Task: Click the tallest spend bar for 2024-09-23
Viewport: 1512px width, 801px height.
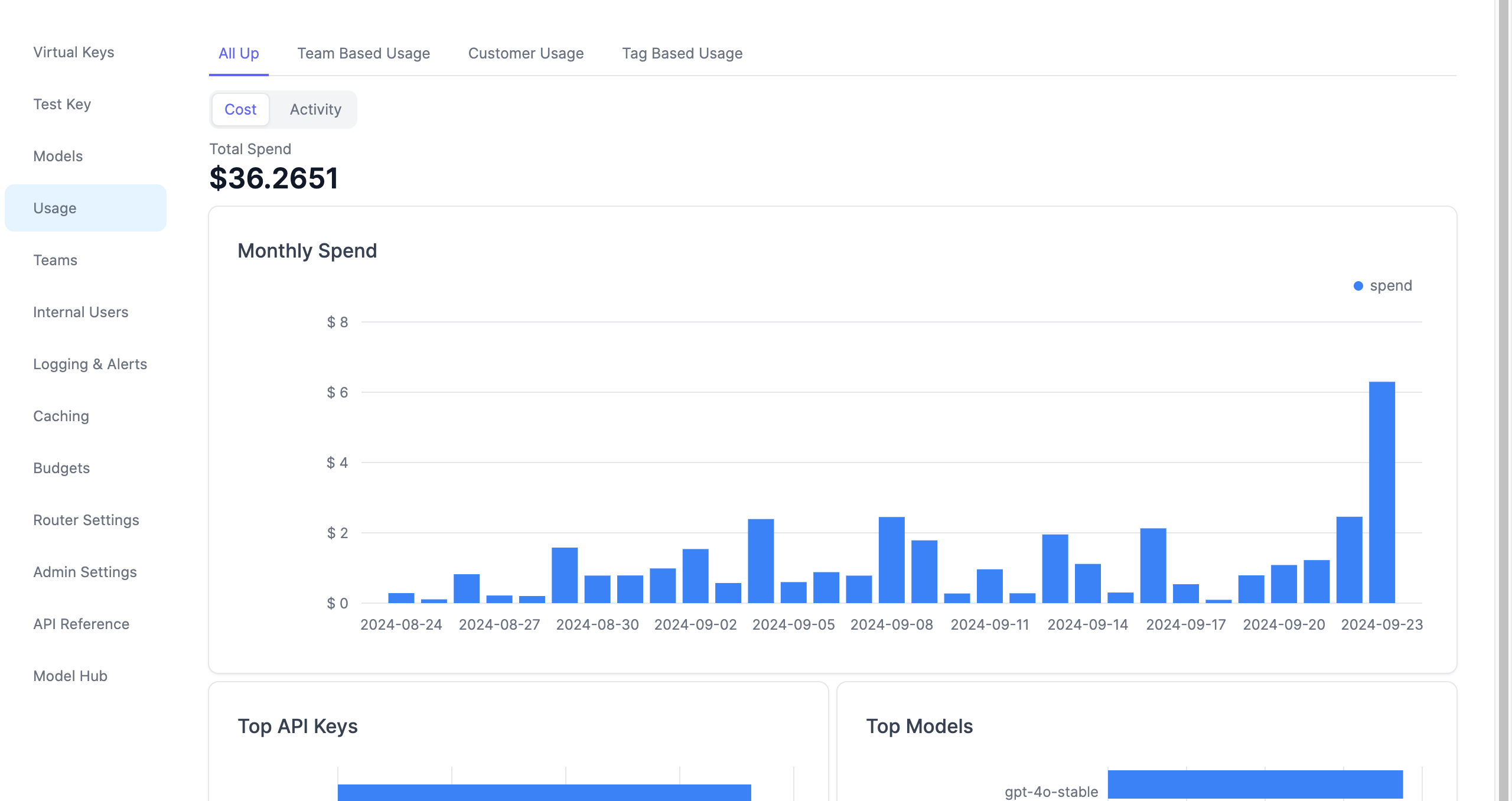Action: click(x=1382, y=491)
